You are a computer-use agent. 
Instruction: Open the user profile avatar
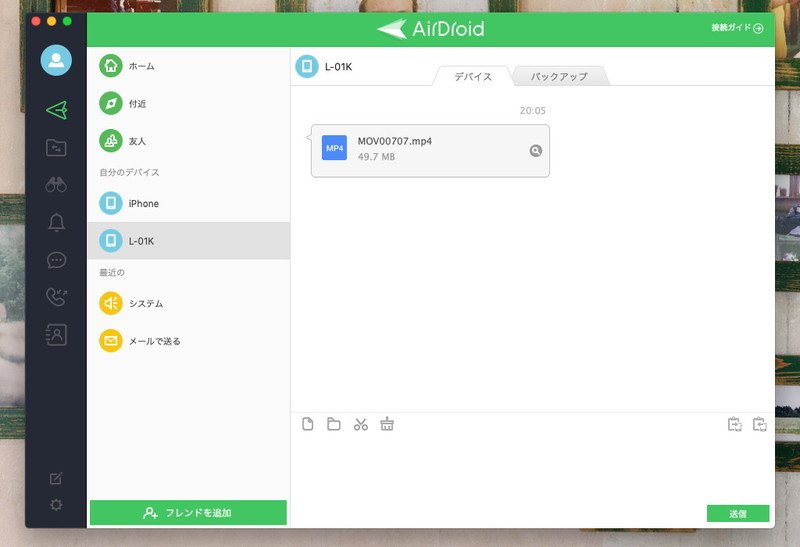tap(56, 60)
